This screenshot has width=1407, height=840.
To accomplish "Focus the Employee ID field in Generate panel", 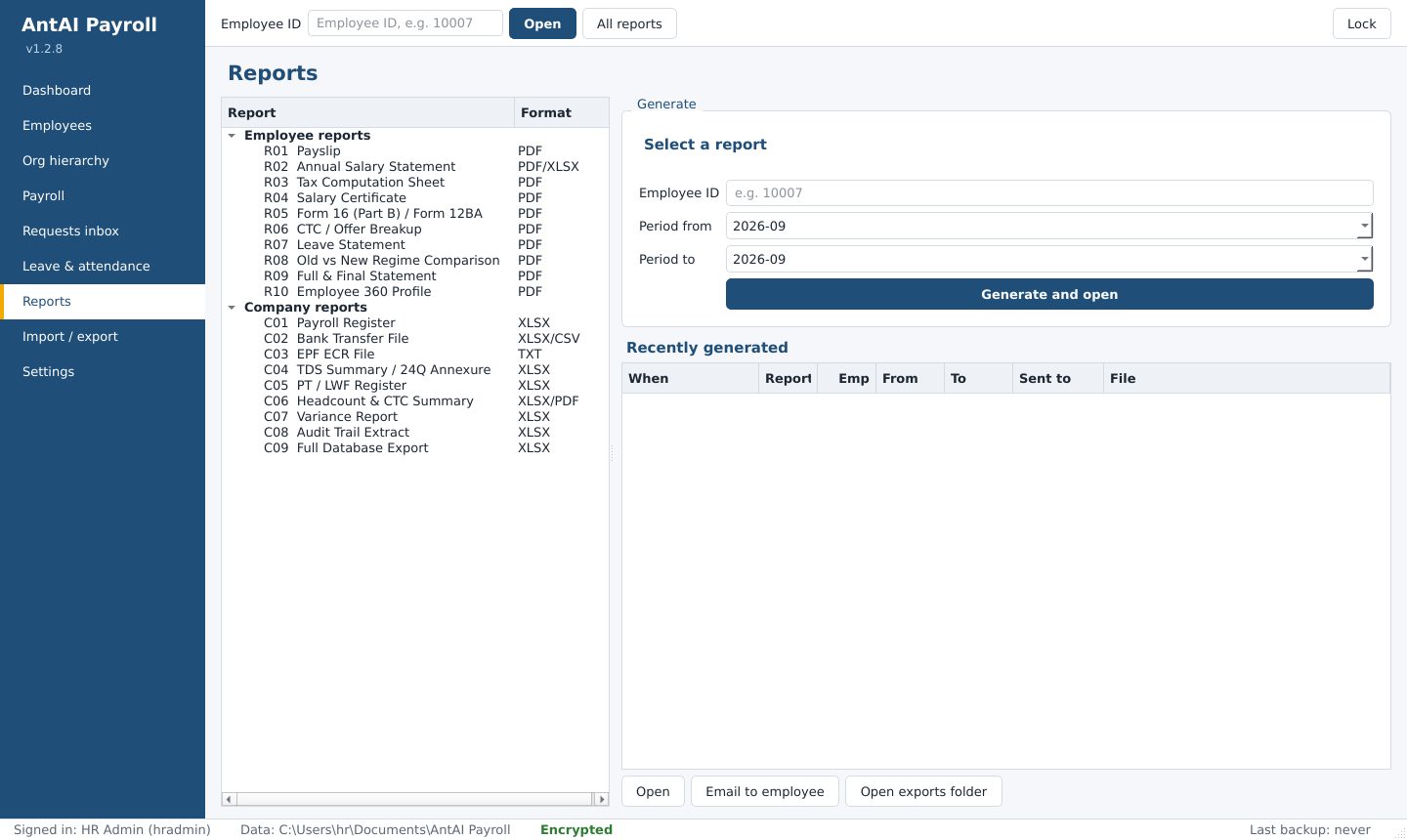I will click(1049, 192).
